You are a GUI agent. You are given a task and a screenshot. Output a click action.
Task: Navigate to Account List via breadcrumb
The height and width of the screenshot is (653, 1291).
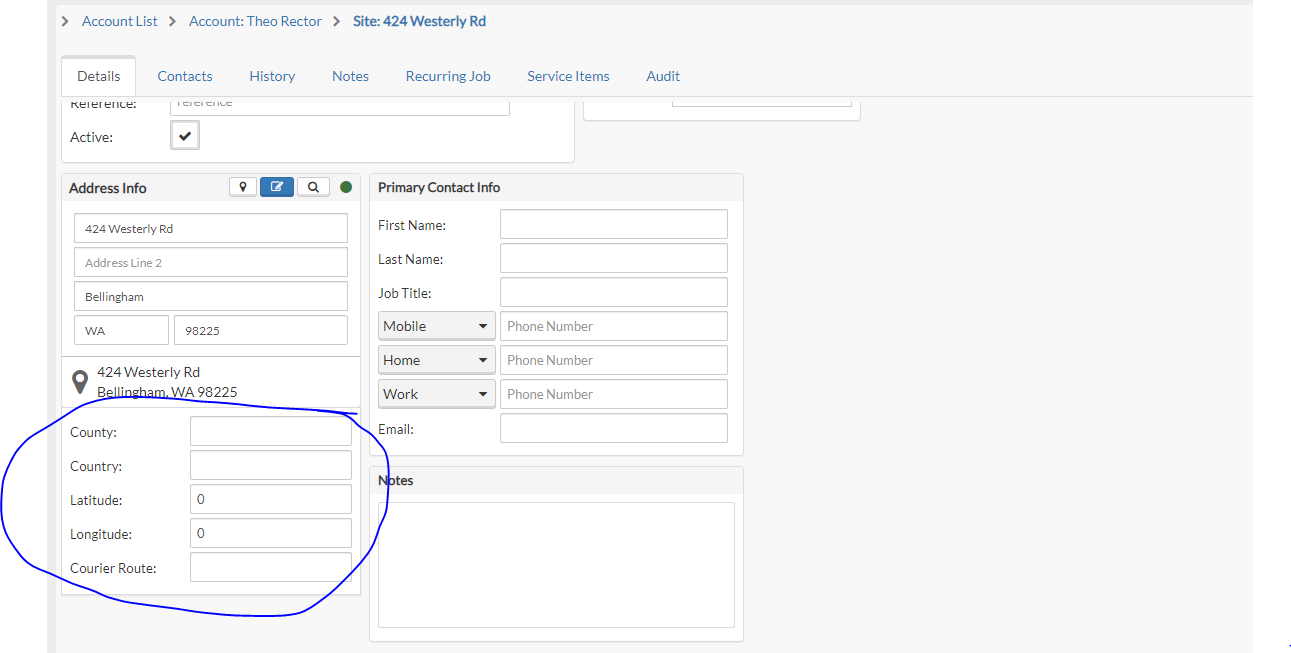[119, 20]
